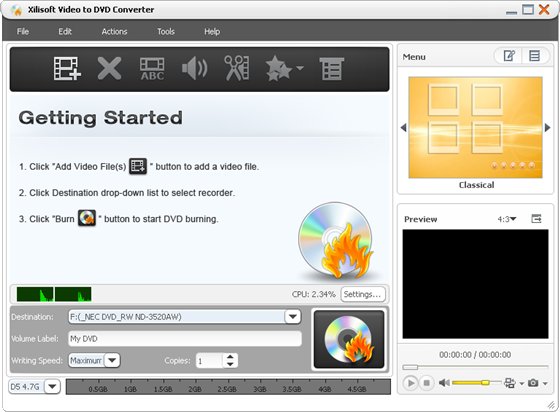
Task: Open the Actions menu
Action: point(114,31)
